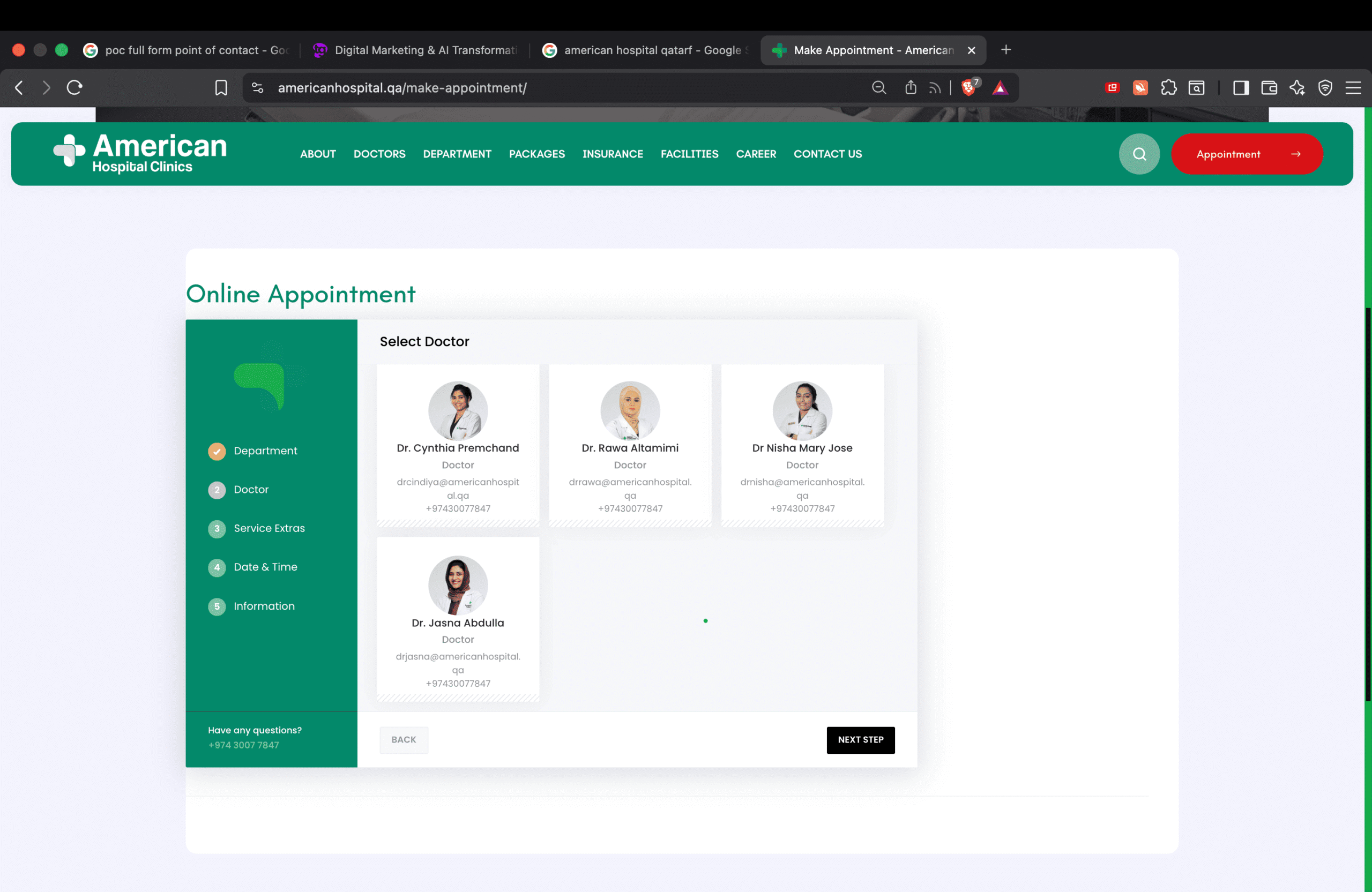Click the red Appointment button
This screenshot has width=1372, height=892.
pyautogui.click(x=1247, y=154)
